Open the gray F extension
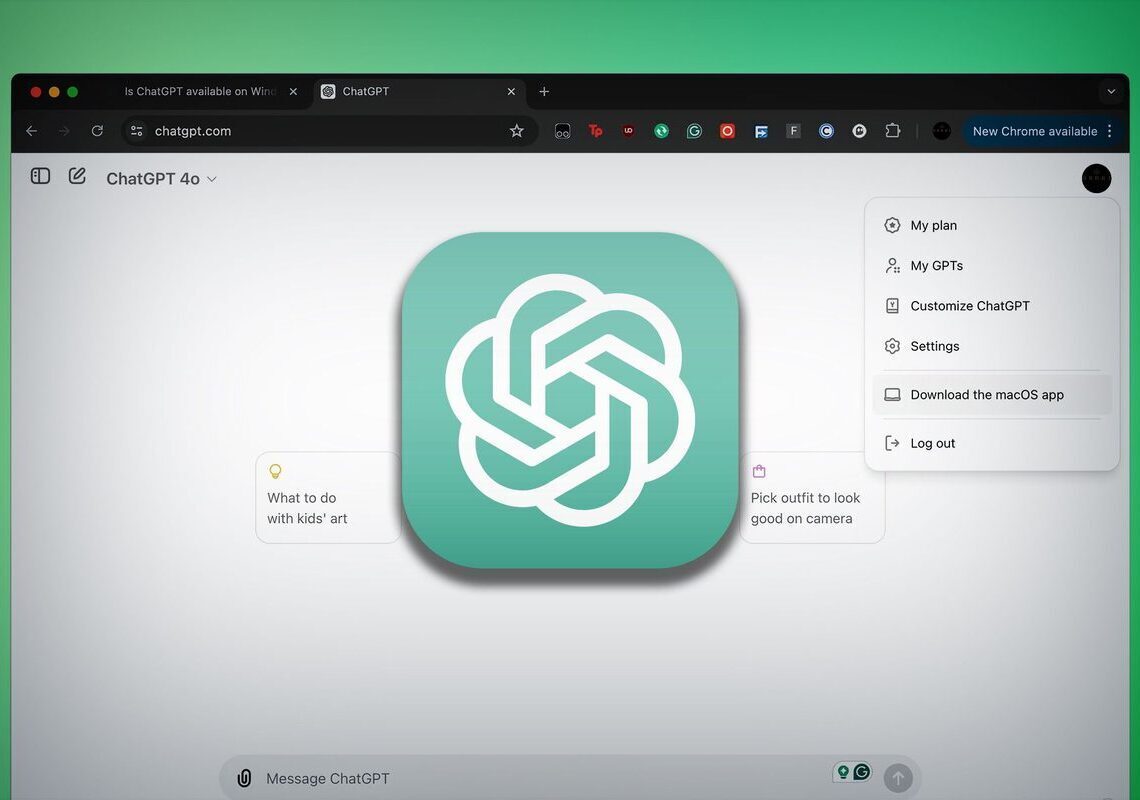The width and height of the screenshot is (1140, 800). [x=793, y=131]
